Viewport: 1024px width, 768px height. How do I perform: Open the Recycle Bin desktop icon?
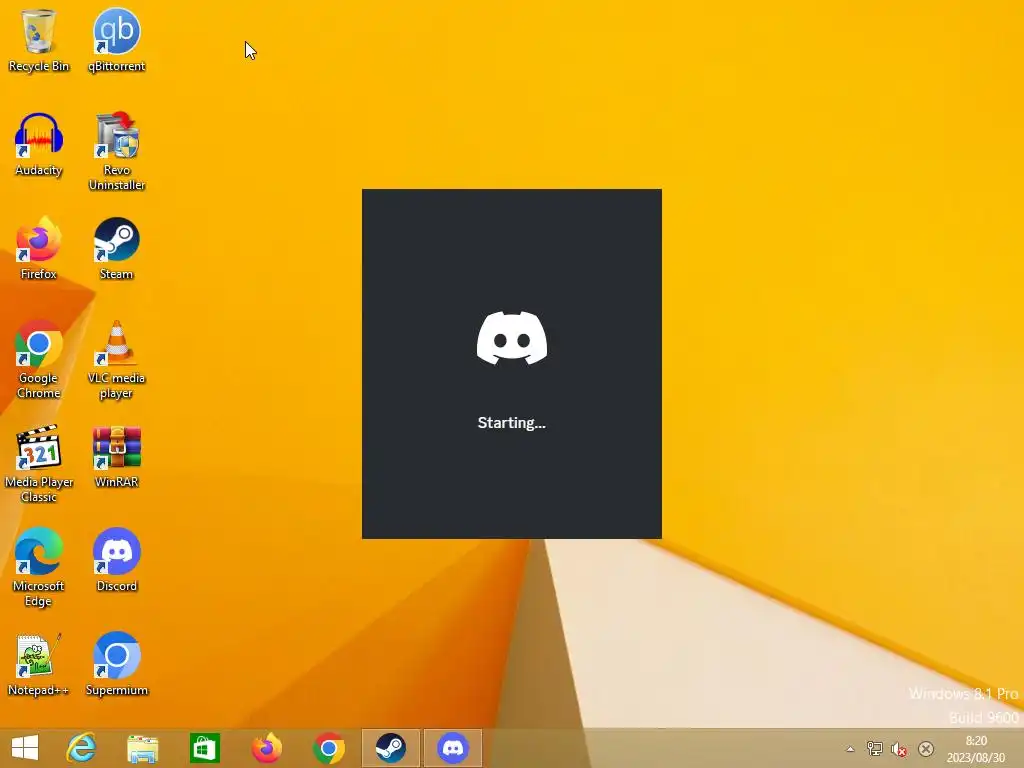pyautogui.click(x=38, y=40)
